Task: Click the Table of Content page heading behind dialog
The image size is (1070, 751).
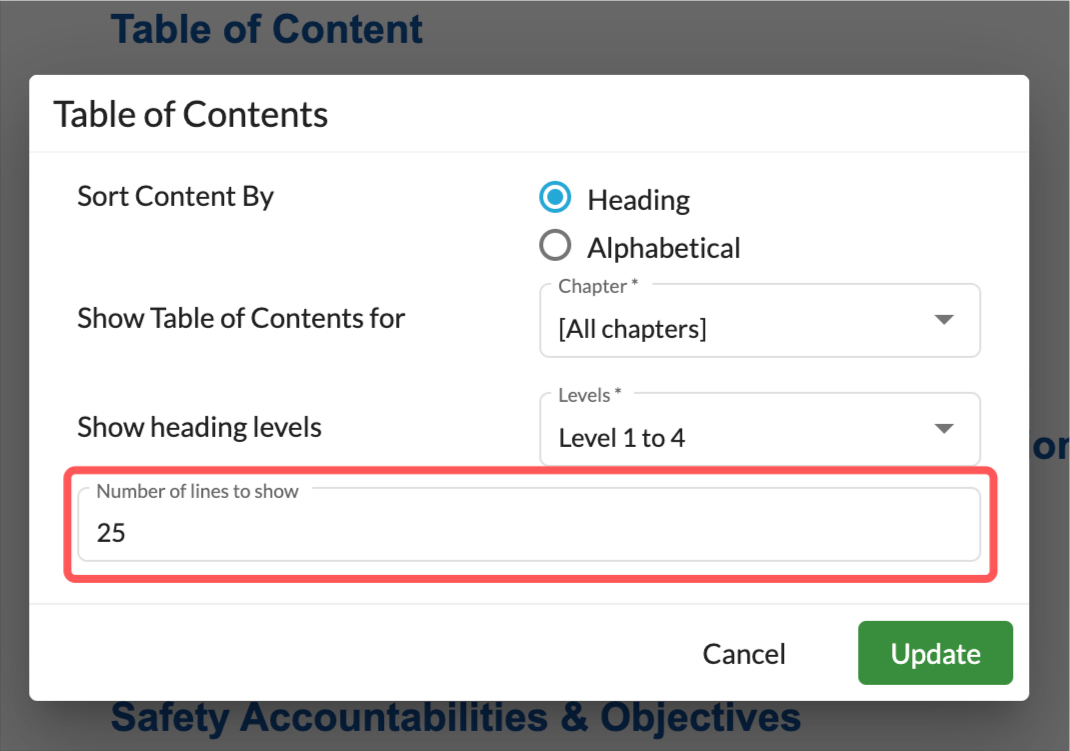Action: tap(267, 29)
